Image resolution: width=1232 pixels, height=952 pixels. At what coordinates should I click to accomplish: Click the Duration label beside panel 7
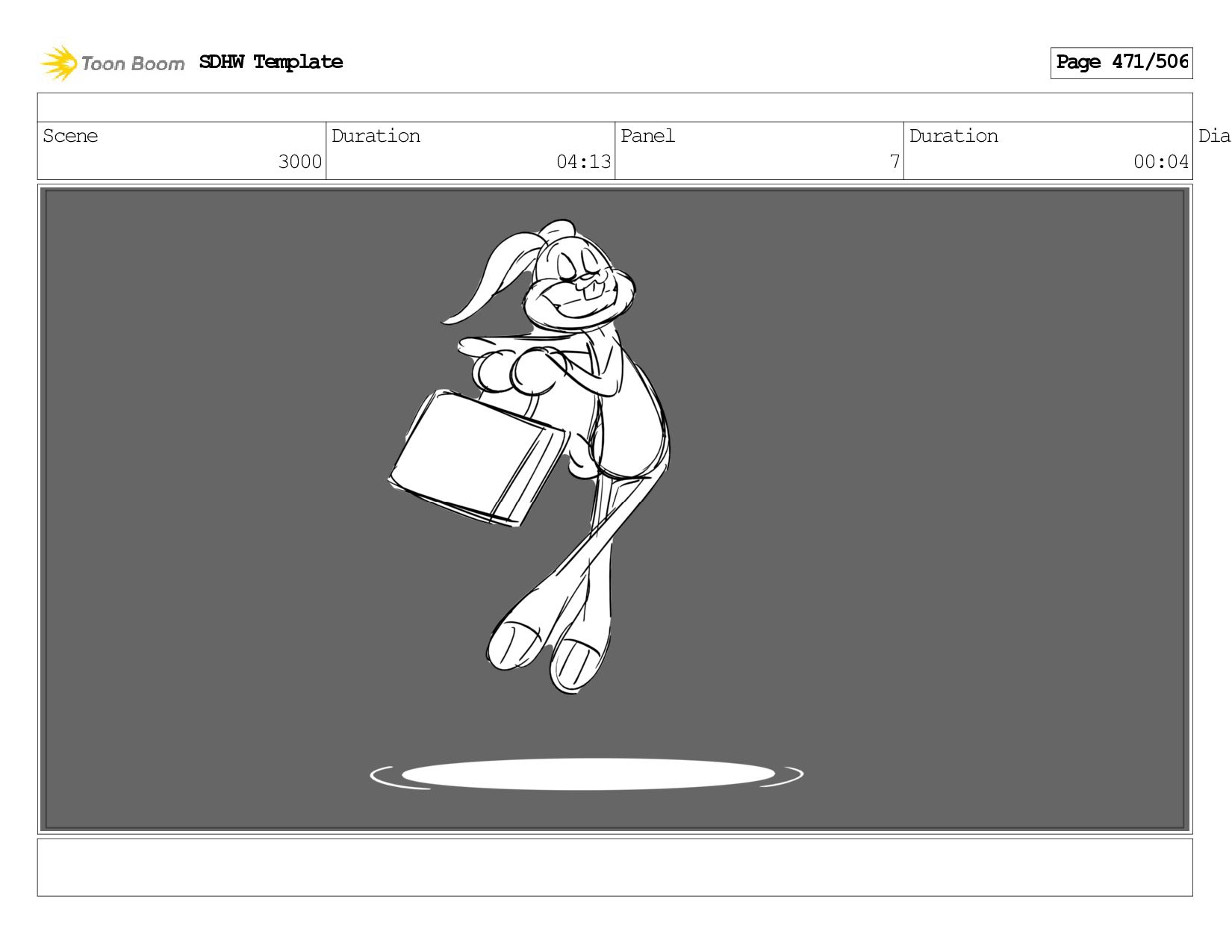[953, 136]
